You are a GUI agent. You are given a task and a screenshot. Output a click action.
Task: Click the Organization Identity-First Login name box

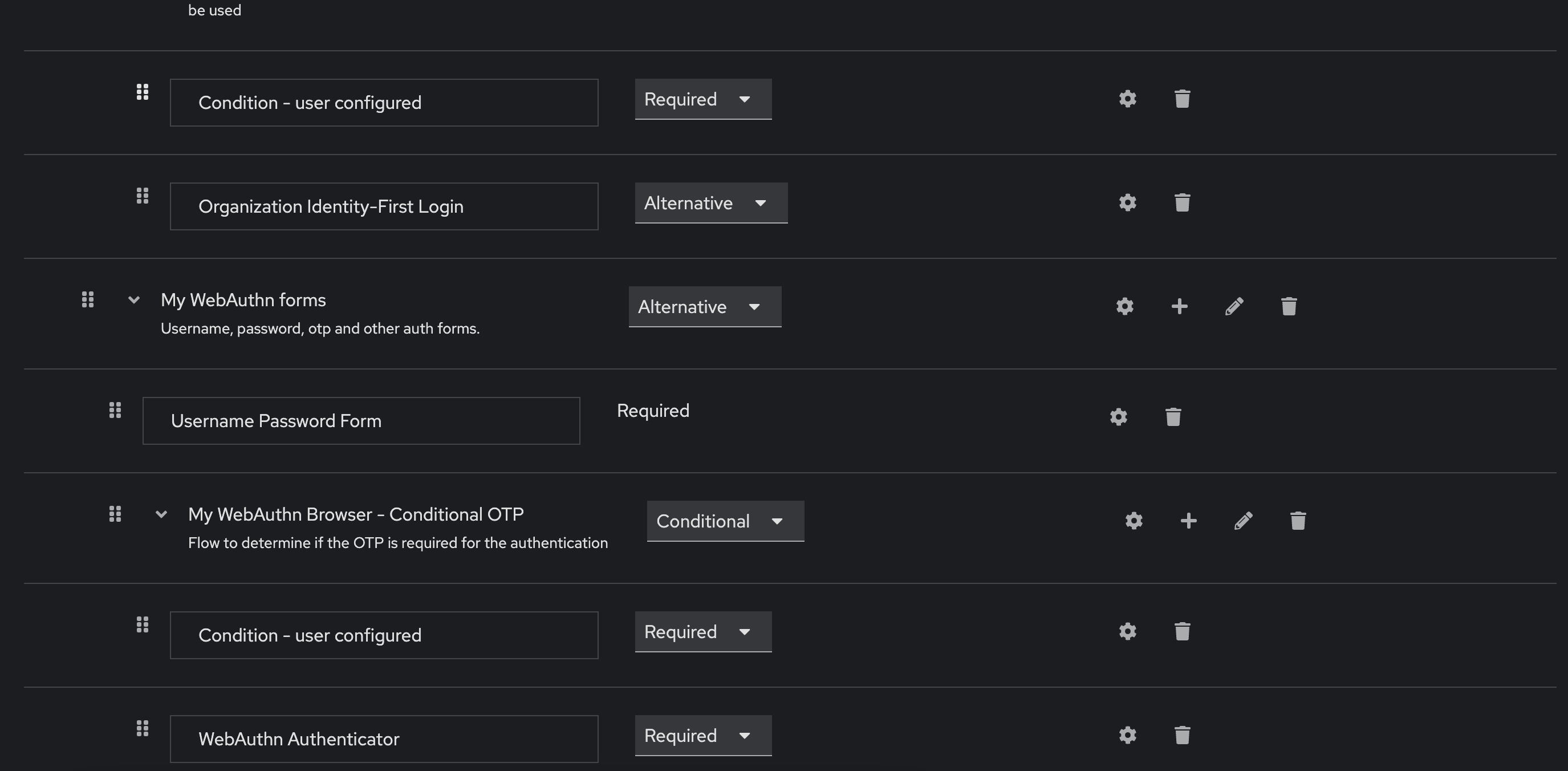tap(384, 206)
